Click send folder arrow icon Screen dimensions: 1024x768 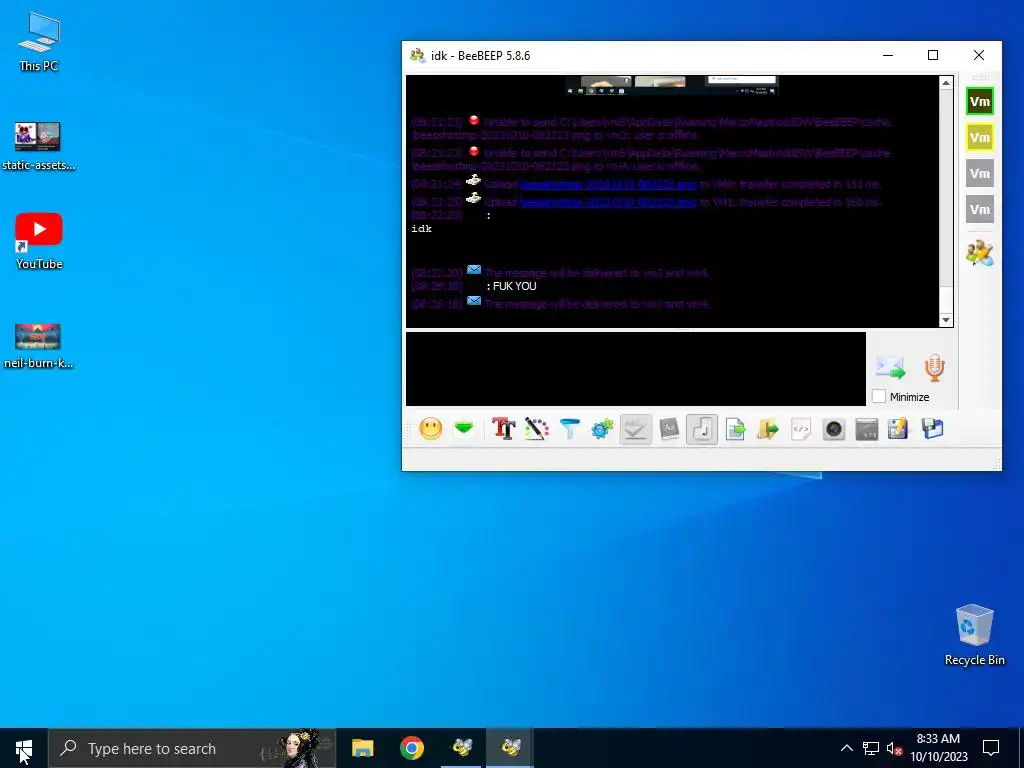tap(768, 429)
